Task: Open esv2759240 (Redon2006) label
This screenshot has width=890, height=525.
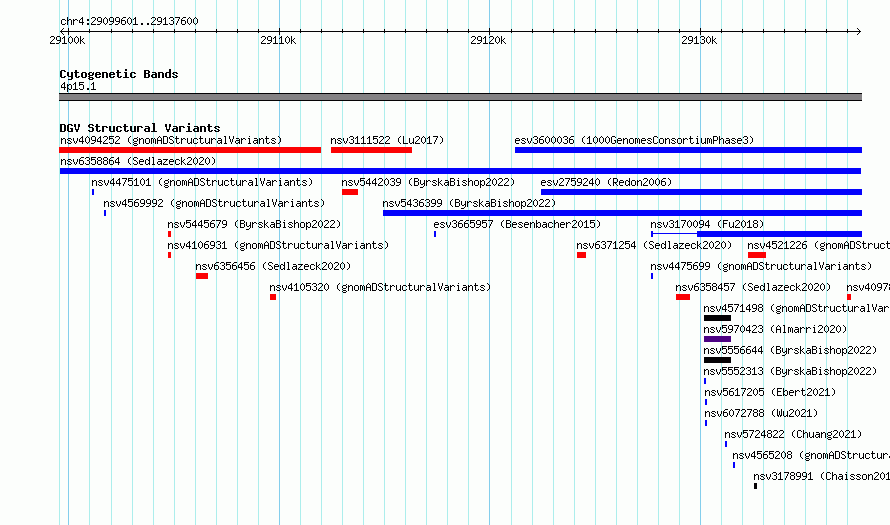Action: tap(606, 182)
